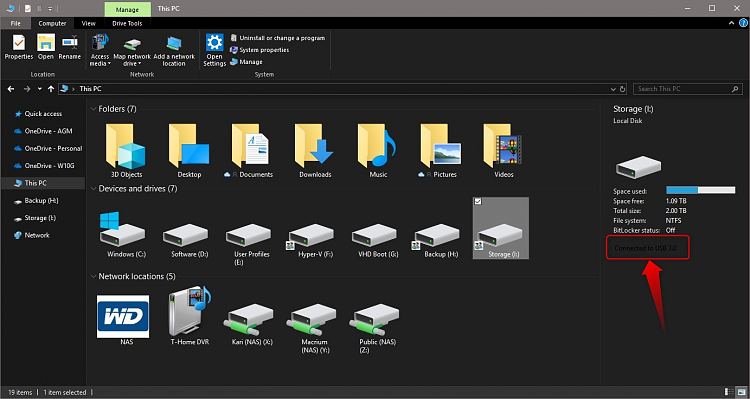Collapse the Devices and drives group
Viewport: 750px width, 399px height.
click(x=93, y=188)
